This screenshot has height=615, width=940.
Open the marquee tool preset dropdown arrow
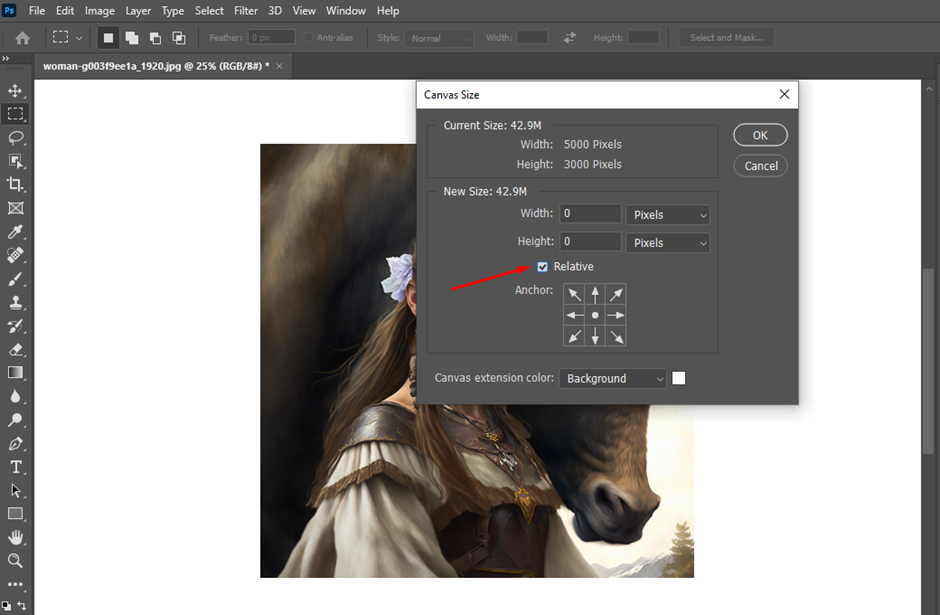[x=79, y=38]
